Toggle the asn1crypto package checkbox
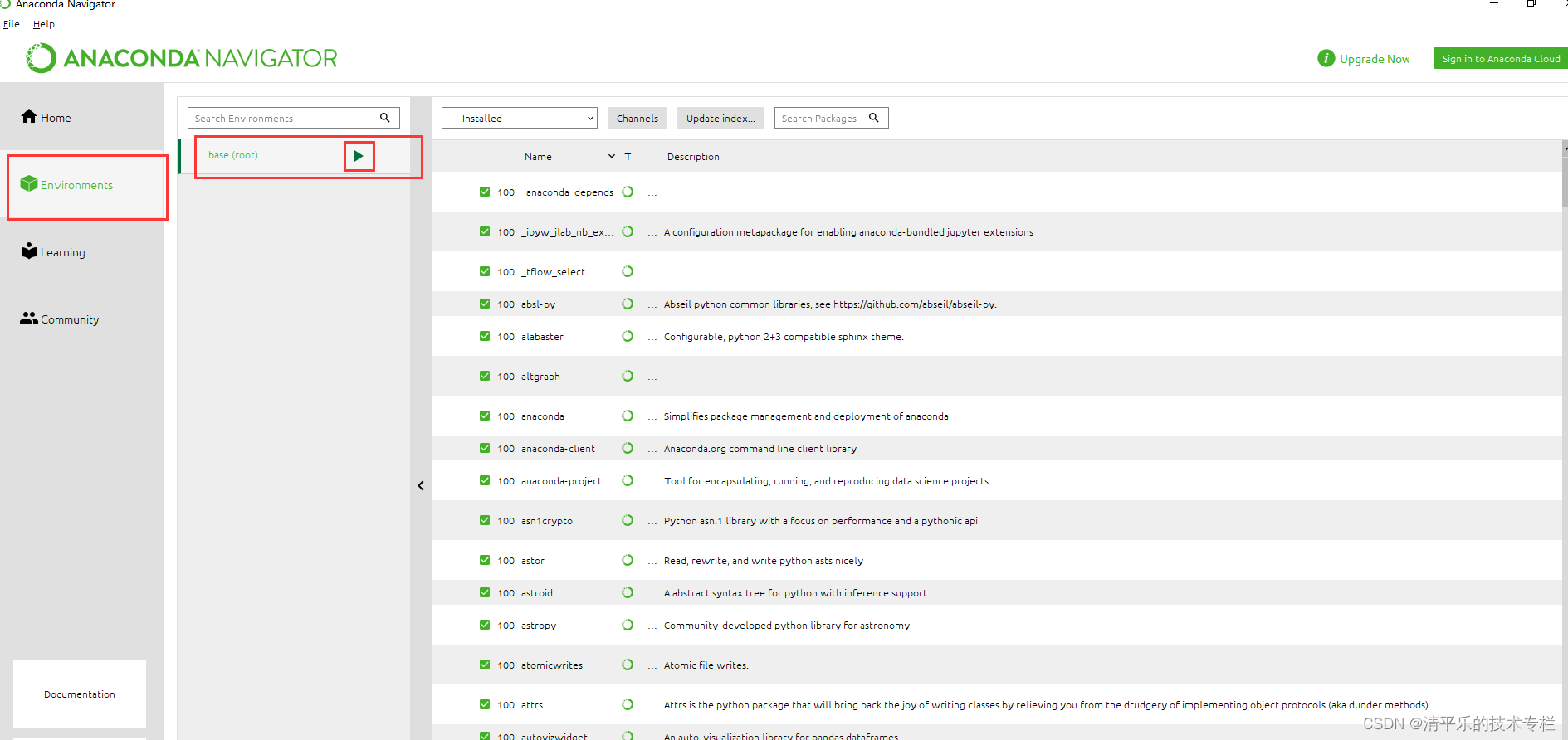 (x=485, y=520)
